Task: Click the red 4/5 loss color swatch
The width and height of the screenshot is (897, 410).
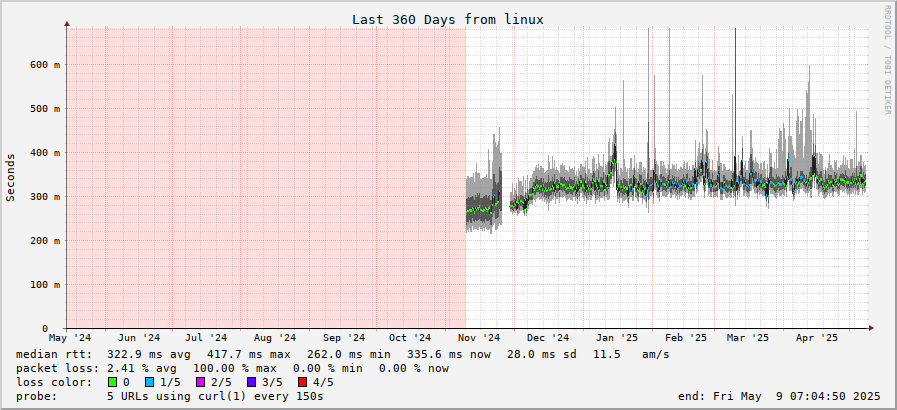Action: (x=302, y=383)
